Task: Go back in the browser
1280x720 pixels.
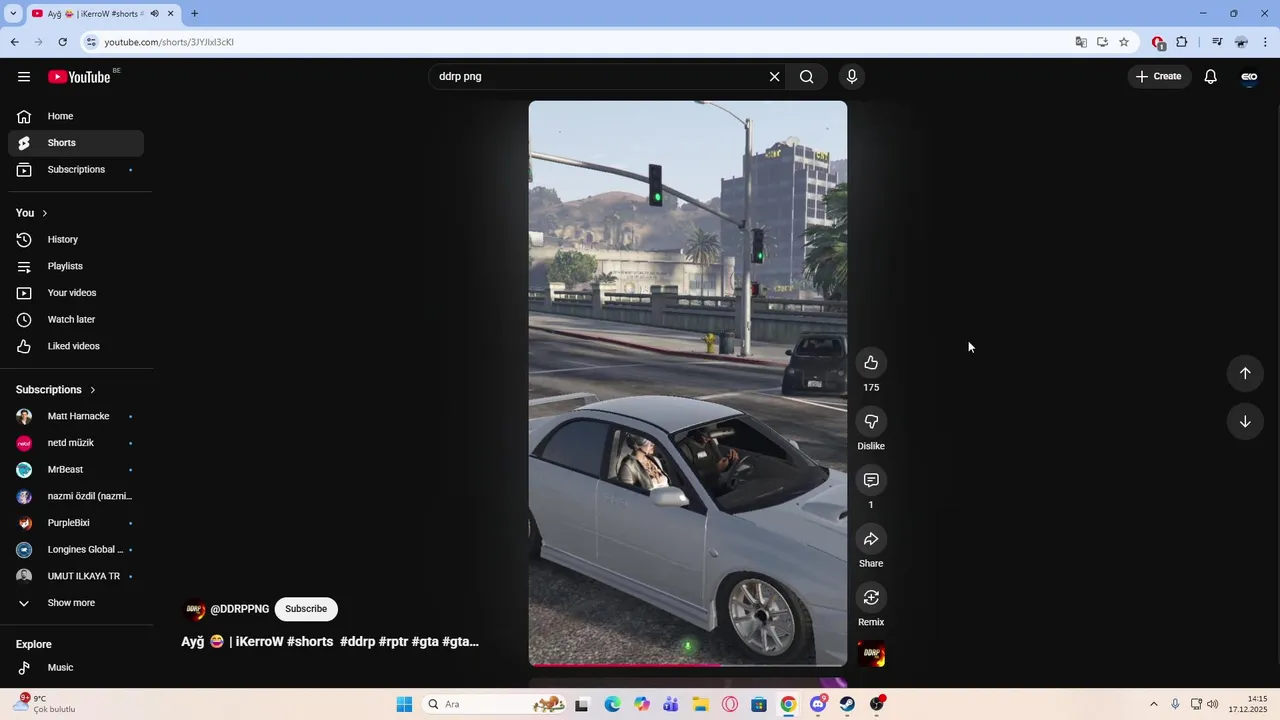Action: (14, 42)
